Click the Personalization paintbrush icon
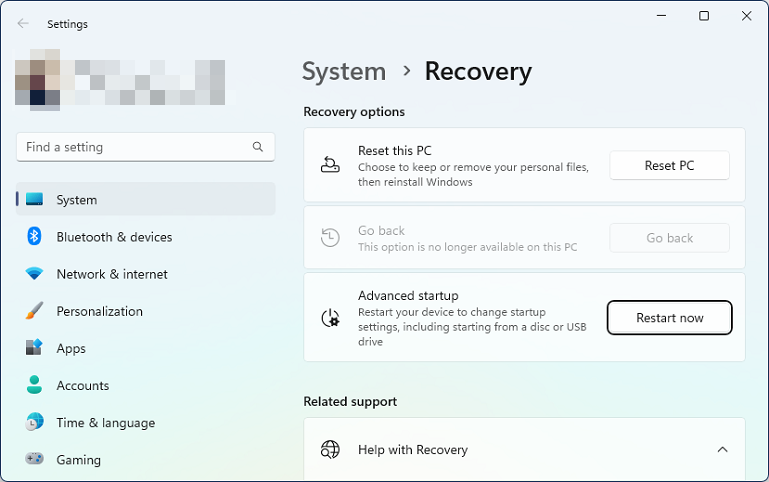This screenshot has width=769, height=482. coord(34,310)
